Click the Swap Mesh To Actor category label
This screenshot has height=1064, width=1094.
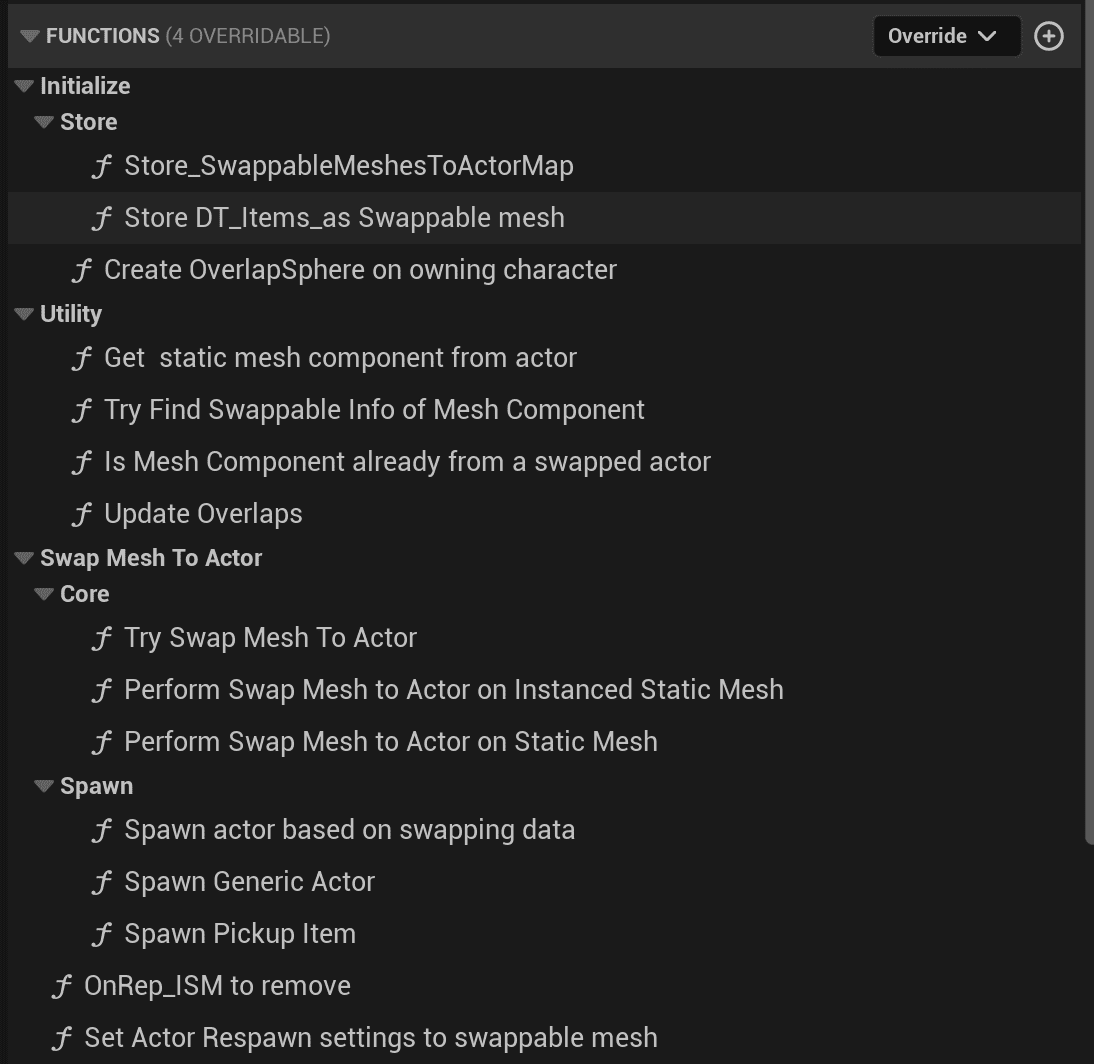pyautogui.click(x=151, y=558)
